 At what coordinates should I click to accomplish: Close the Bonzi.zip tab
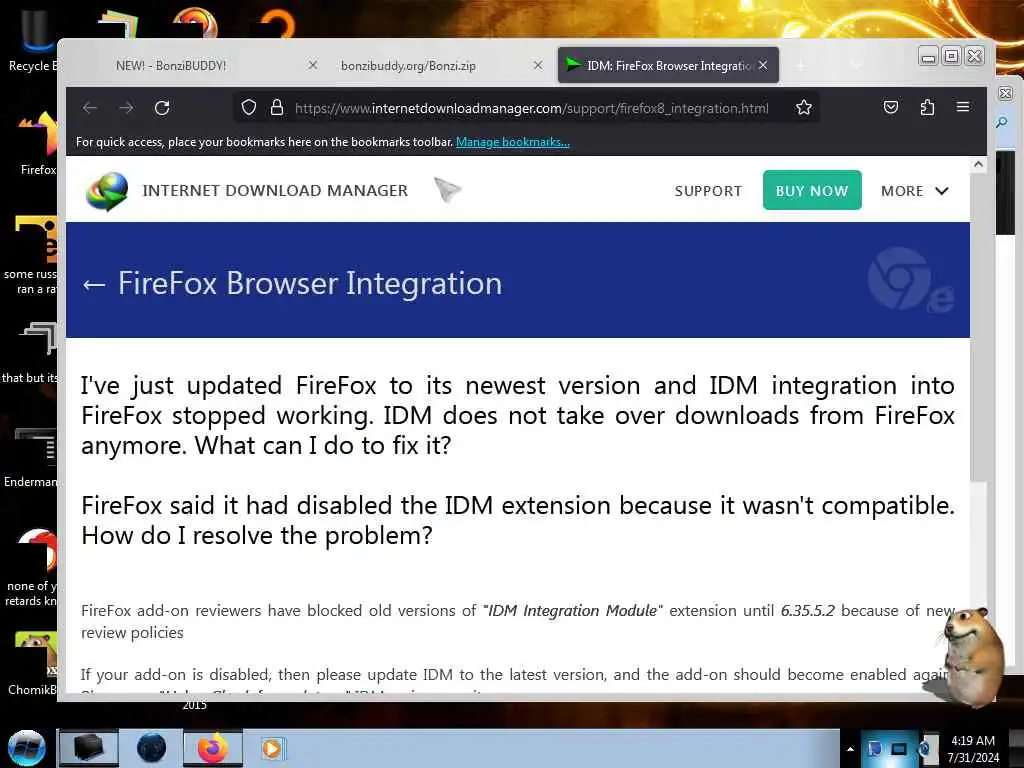[537, 65]
